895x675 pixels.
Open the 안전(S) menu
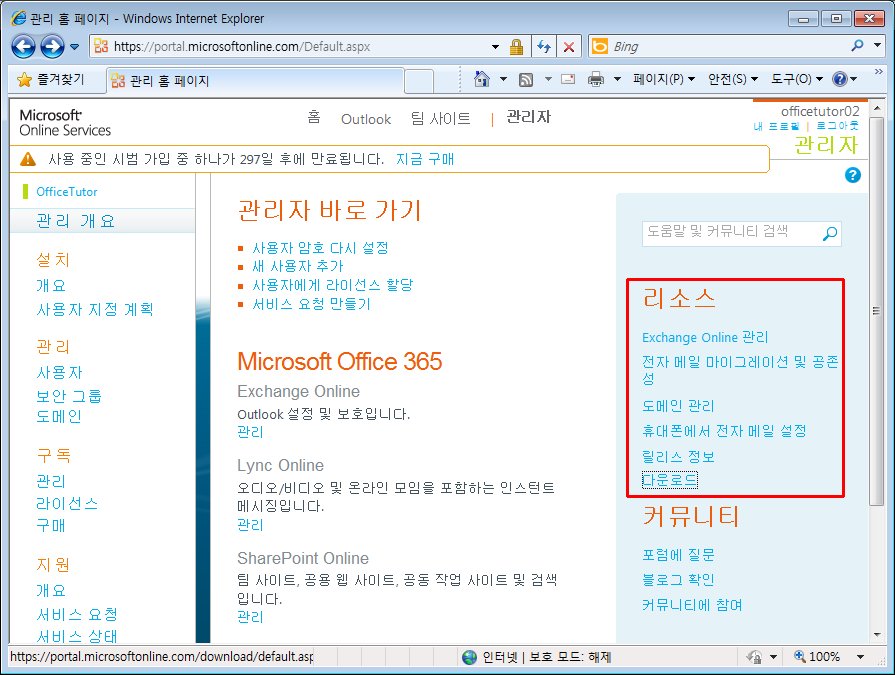pos(732,79)
